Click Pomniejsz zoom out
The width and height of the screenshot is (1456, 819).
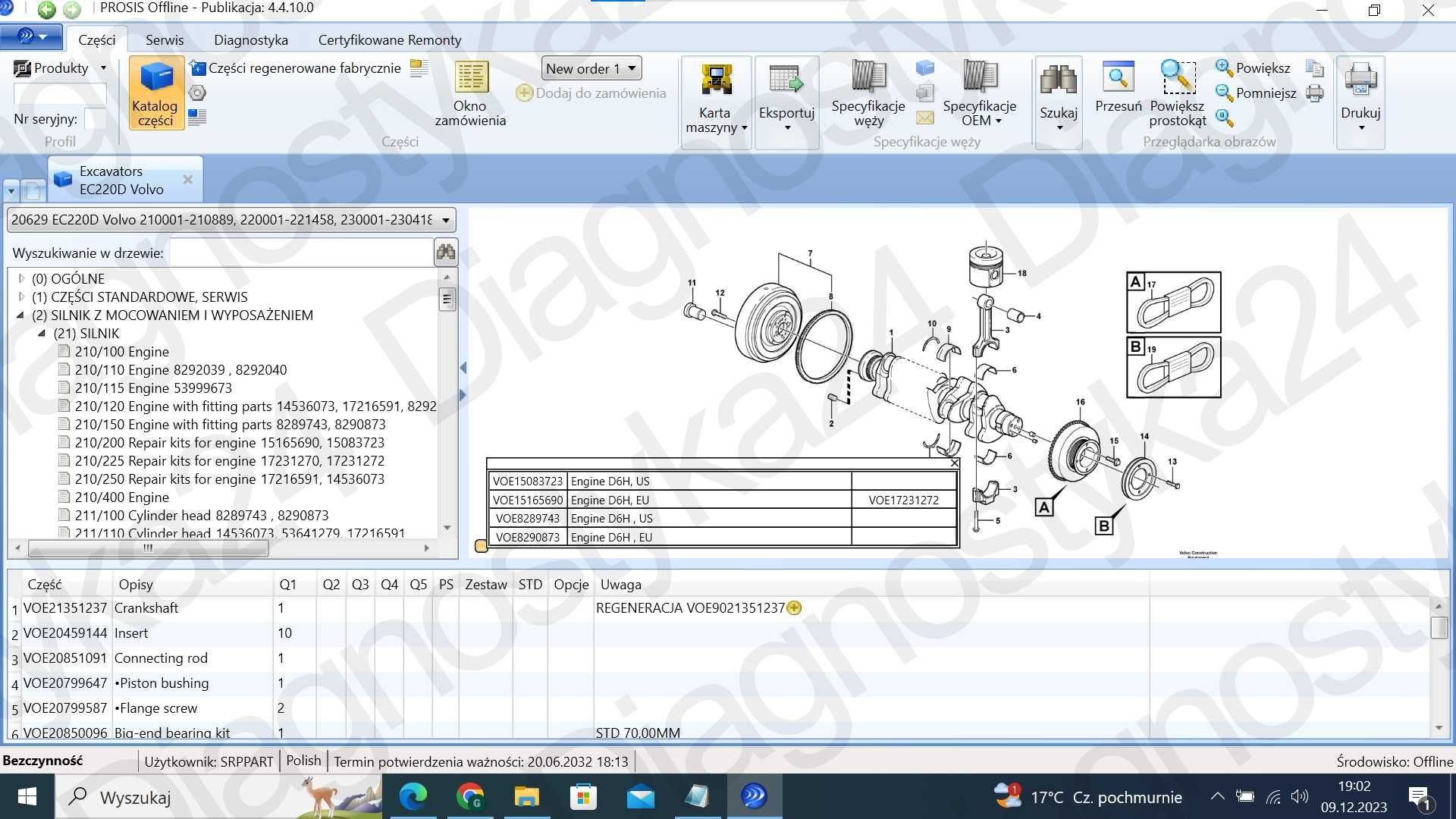(1256, 93)
